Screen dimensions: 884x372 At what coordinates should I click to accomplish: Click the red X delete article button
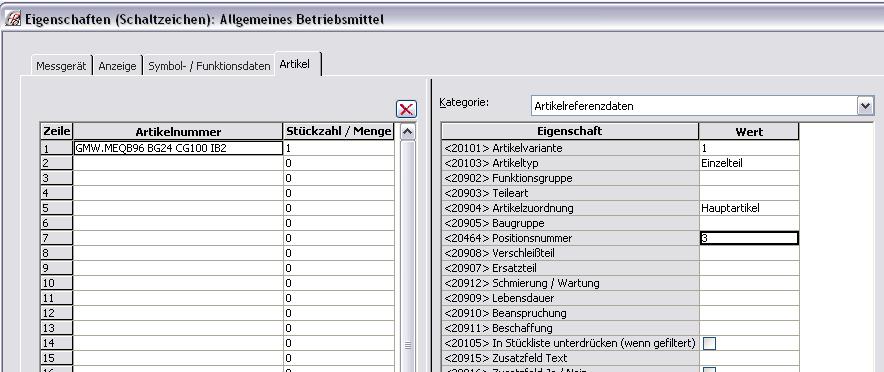[x=406, y=109]
